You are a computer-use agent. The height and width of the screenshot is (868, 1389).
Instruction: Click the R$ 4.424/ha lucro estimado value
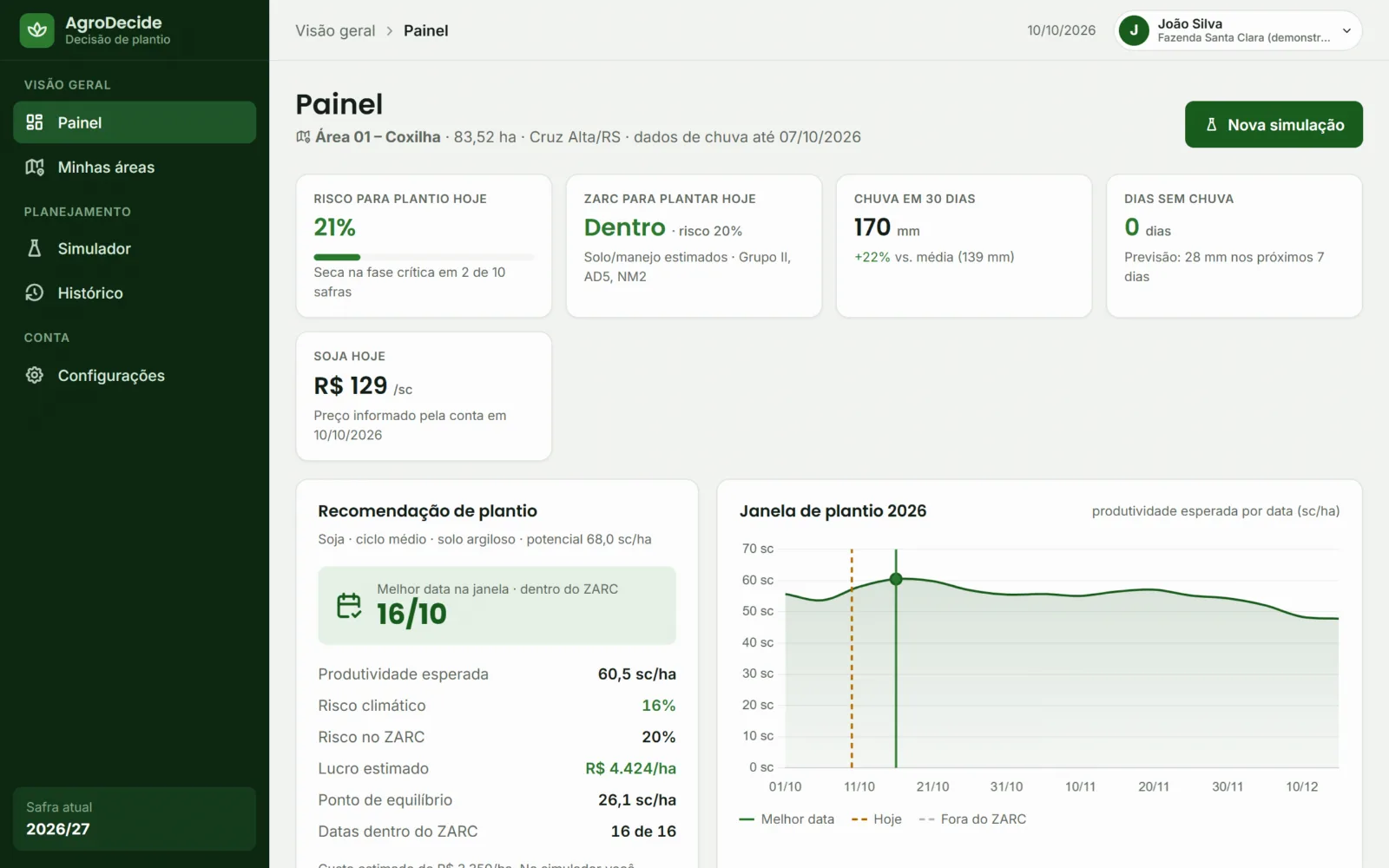click(631, 768)
